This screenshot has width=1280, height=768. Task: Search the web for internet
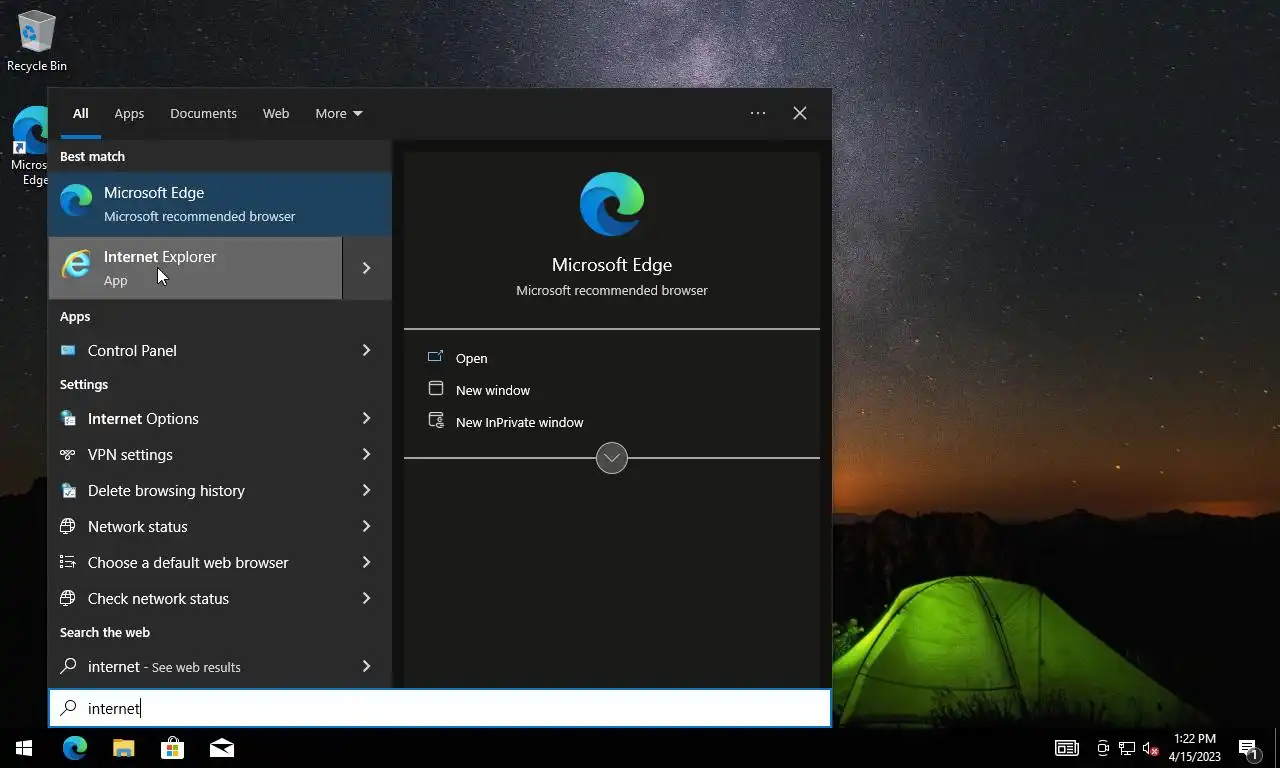195,666
